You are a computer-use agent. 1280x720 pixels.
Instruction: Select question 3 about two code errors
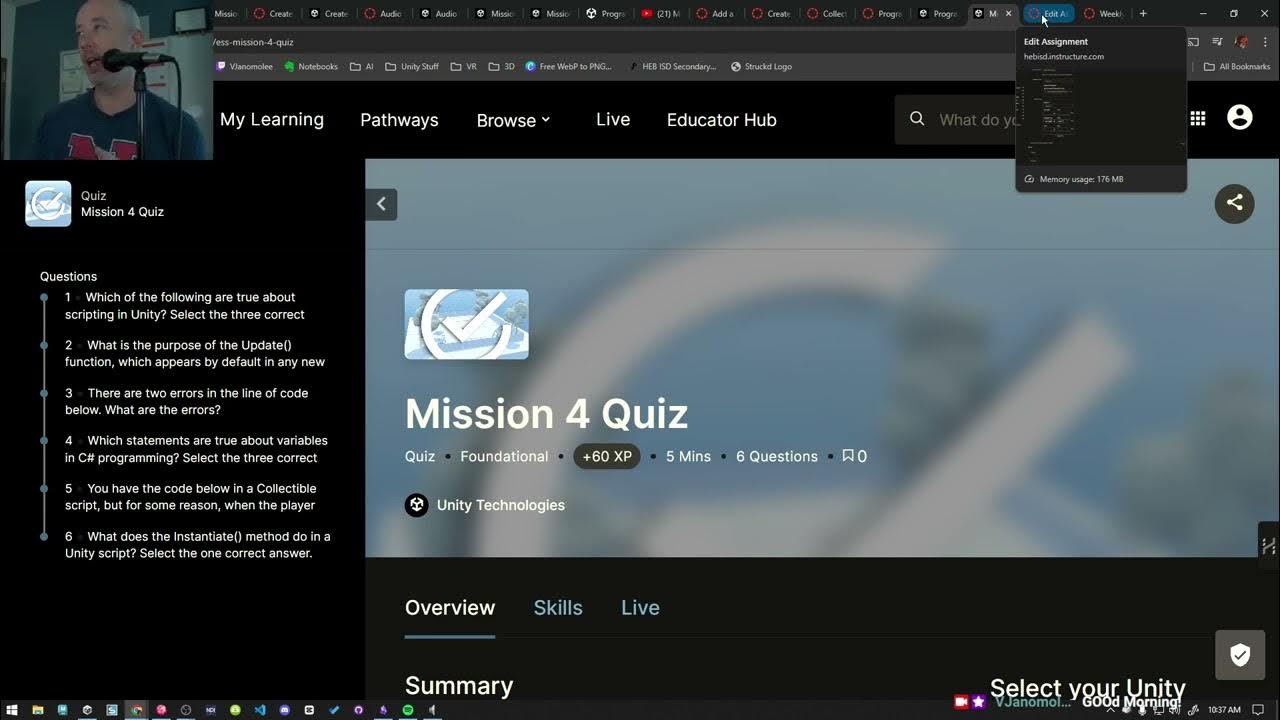187,401
